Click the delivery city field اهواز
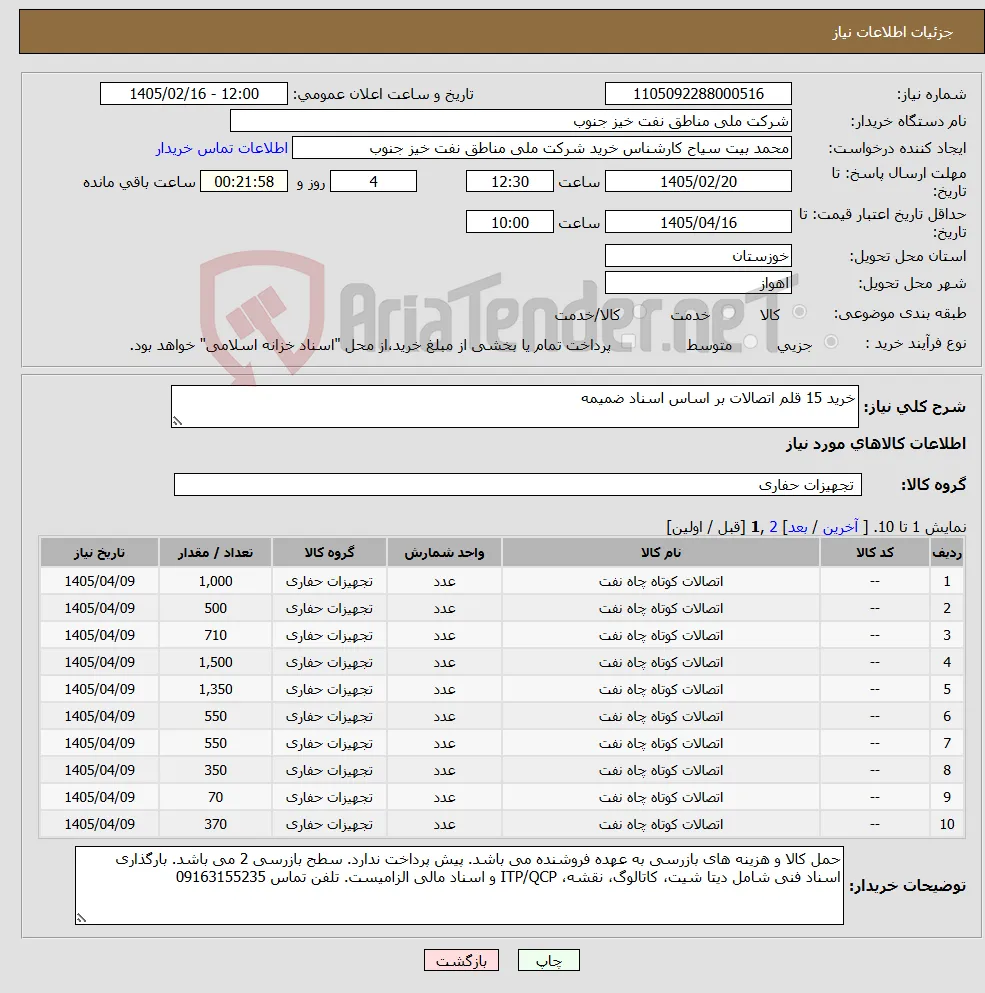The image size is (985, 993). (x=698, y=283)
